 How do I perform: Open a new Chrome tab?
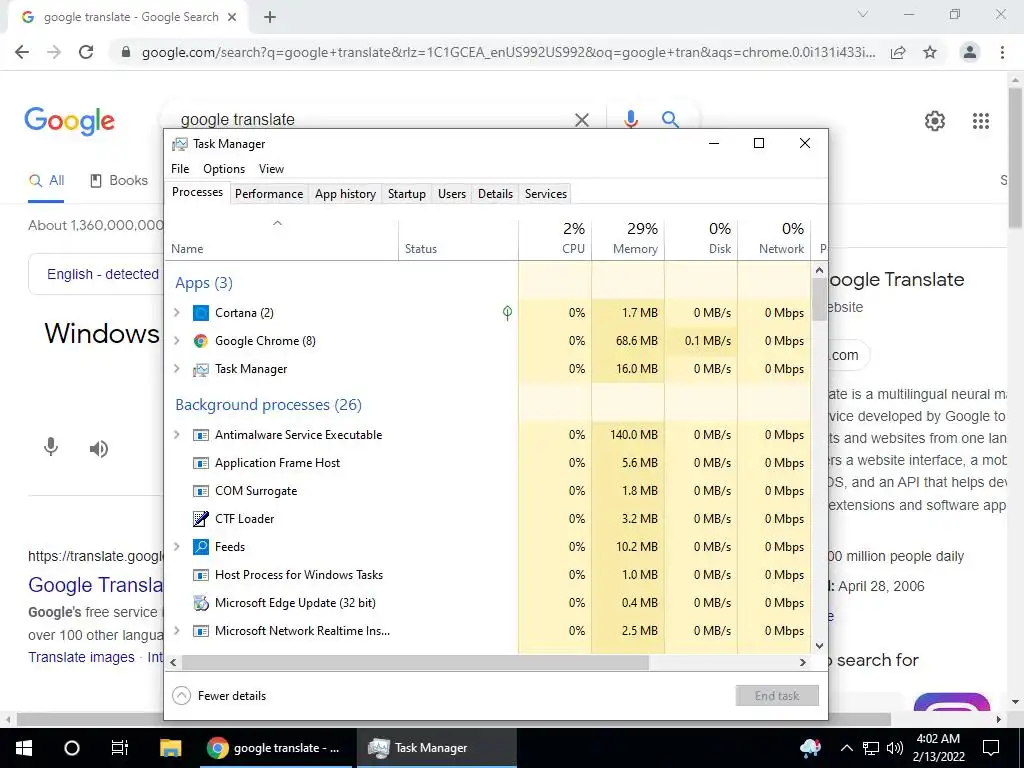[270, 17]
